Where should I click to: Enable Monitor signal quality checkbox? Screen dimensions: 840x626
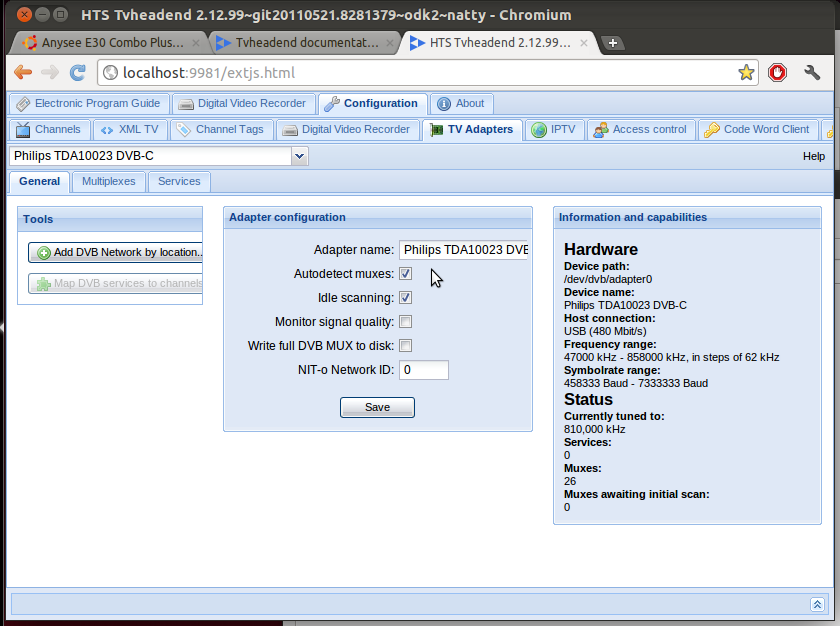[x=406, y=322]
